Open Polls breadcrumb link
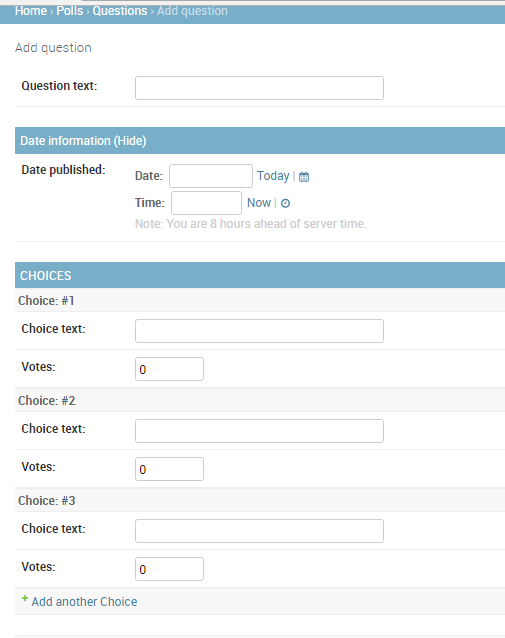Screen dimensions: 505x638 click(x=70, y=11)
